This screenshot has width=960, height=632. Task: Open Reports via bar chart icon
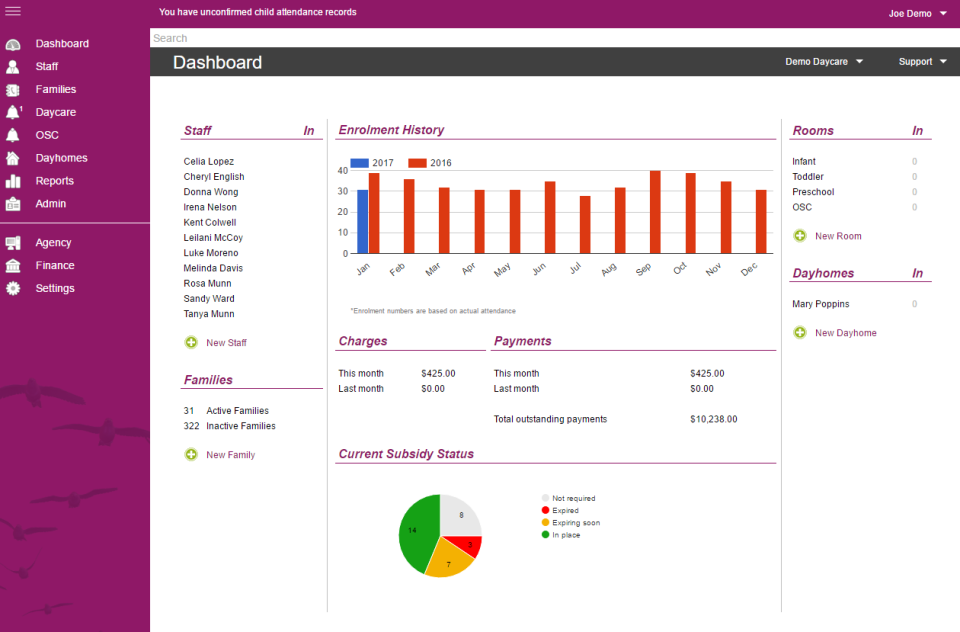point(13,181)
